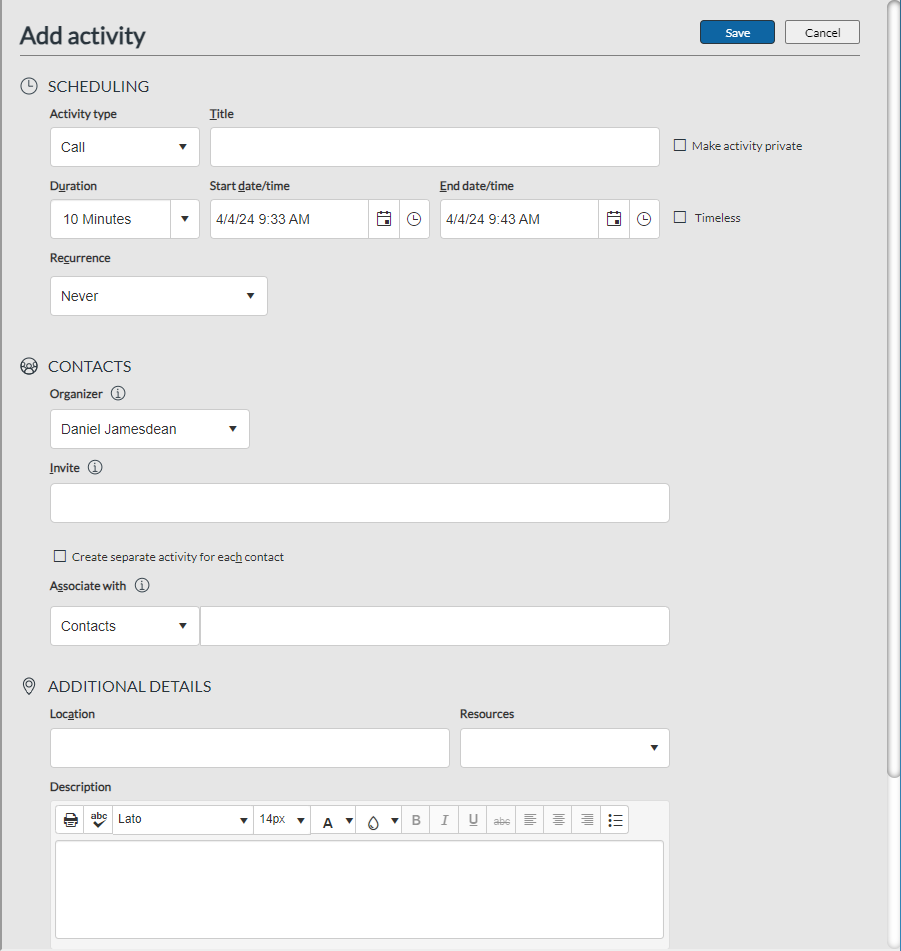Expand the Activity type dropdown
901x951 pixels.
point(125,147)
